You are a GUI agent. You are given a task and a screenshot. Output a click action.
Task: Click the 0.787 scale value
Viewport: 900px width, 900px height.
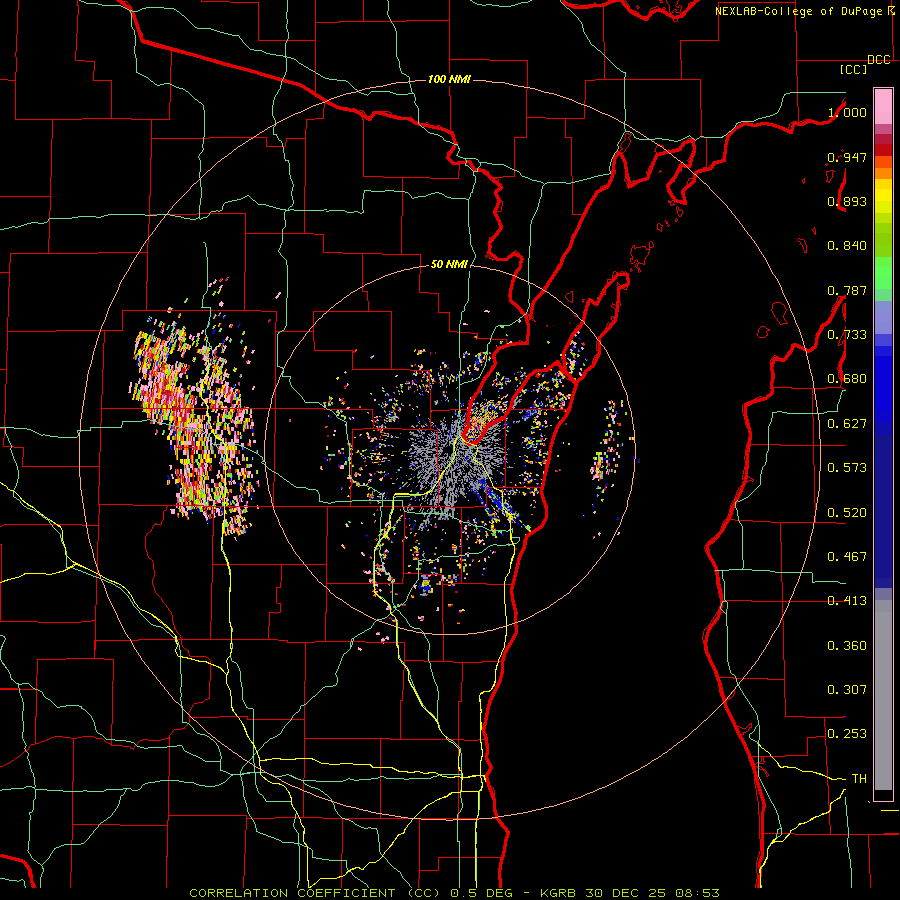pos(847,290)
